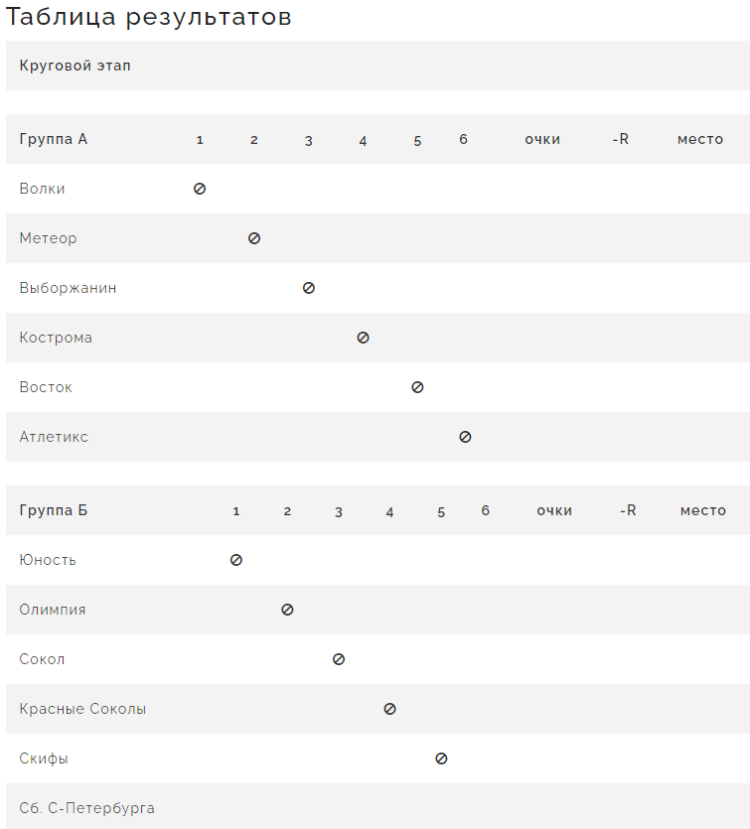The width and height of the screenshot is (750, 829).
Task: Click the blocked-cell icon in the Кострома row
Action: (363, 338)
